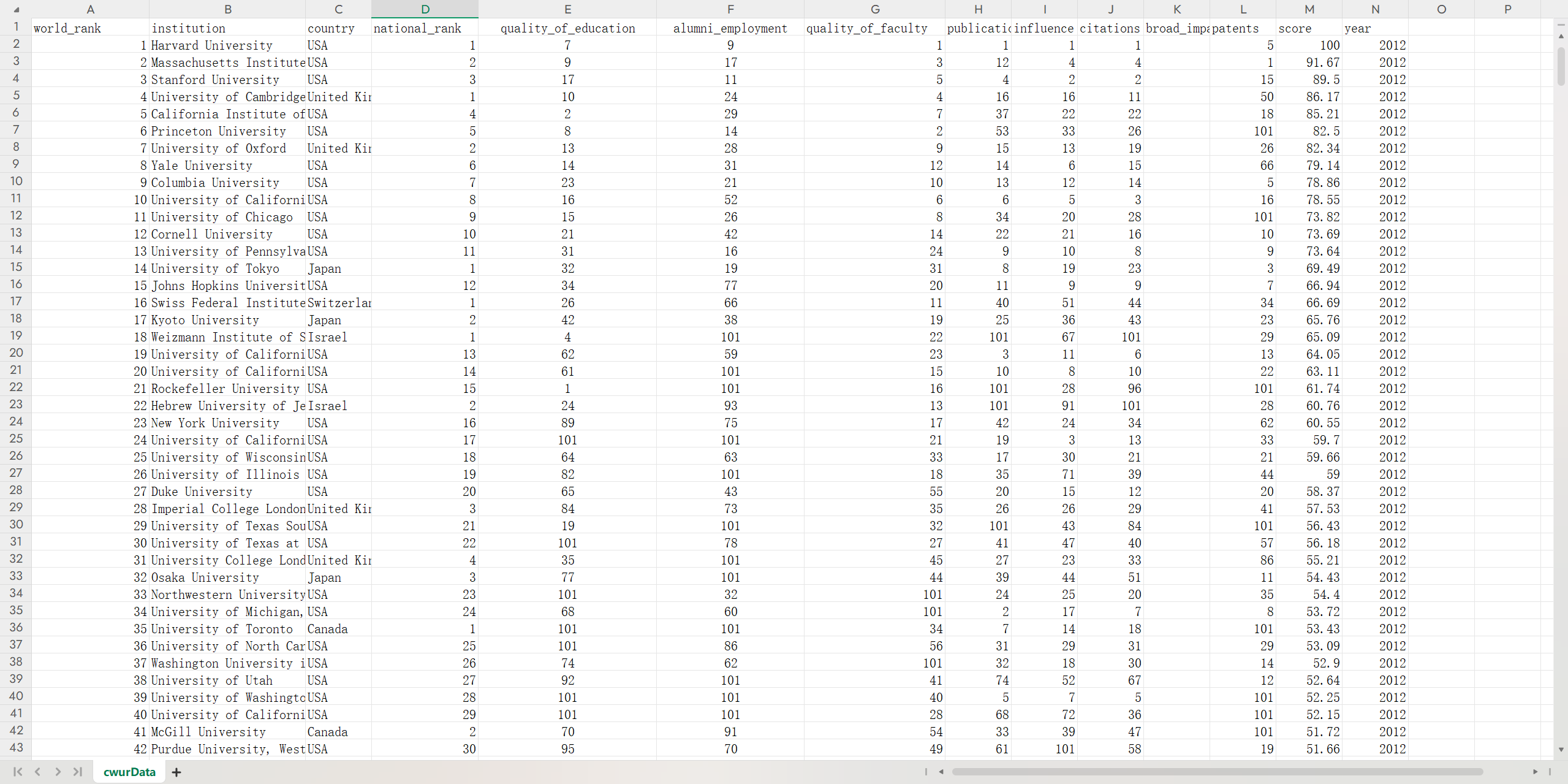This screenshot has width=1568, height=784.
Task: Select column M header
Action: (1309, 9)
